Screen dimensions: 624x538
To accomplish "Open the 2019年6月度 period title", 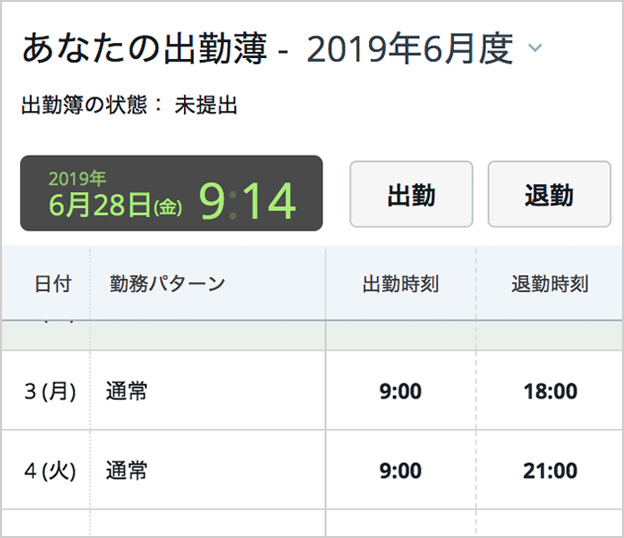I will click(410, 49).
